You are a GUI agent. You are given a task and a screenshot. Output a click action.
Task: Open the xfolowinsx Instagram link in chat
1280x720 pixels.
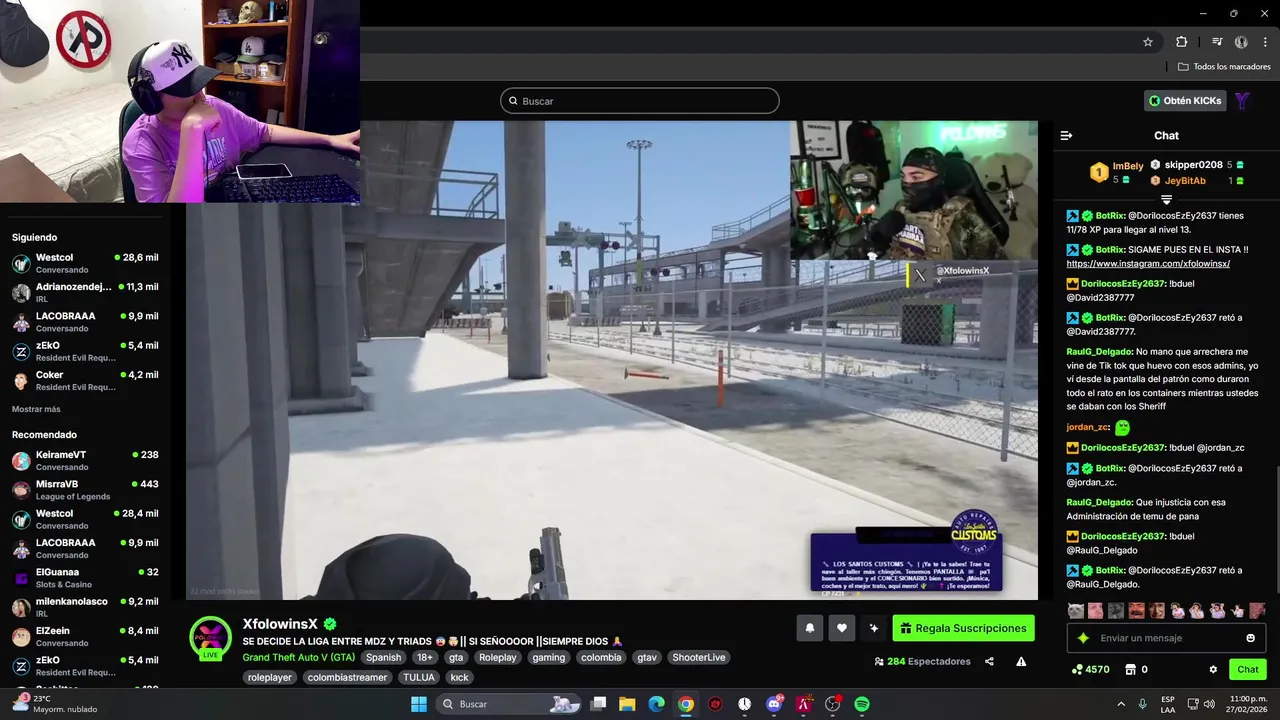[1148, 264]
